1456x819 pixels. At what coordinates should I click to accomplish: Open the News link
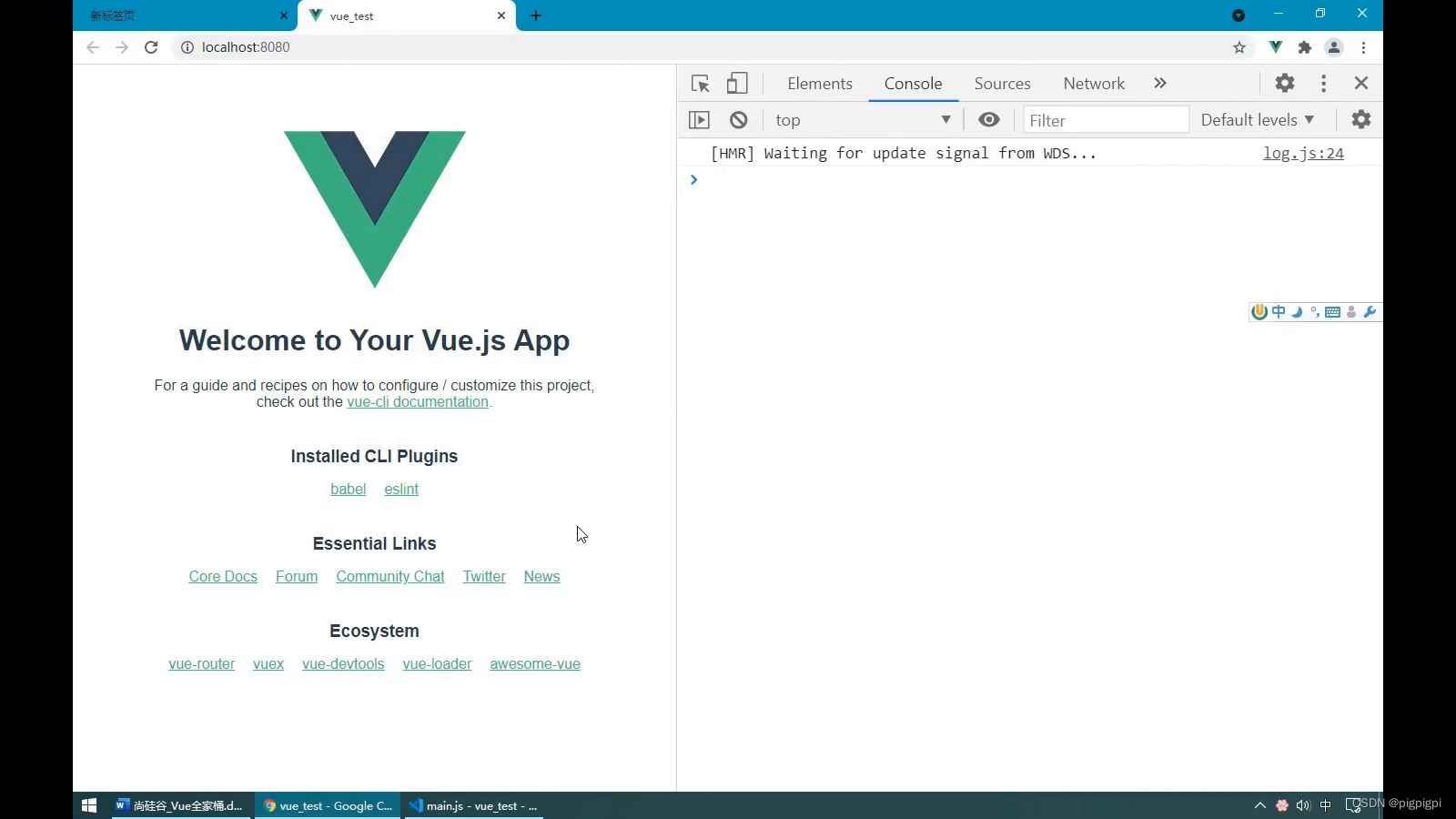tap(541, 577)
